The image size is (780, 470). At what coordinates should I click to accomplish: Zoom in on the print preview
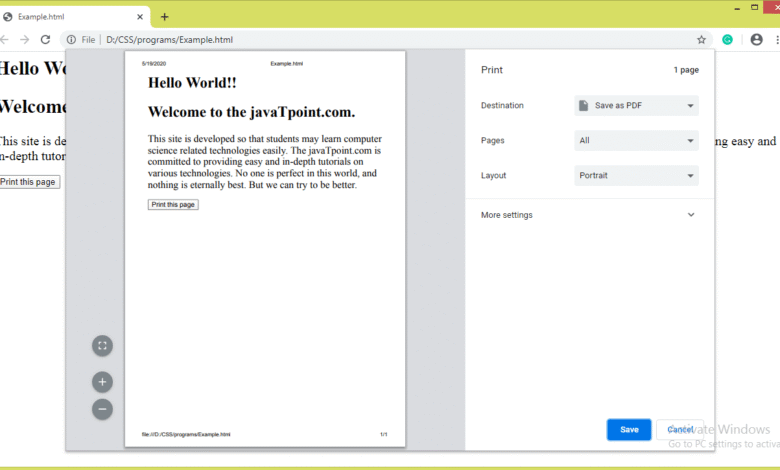click(102, 382)
